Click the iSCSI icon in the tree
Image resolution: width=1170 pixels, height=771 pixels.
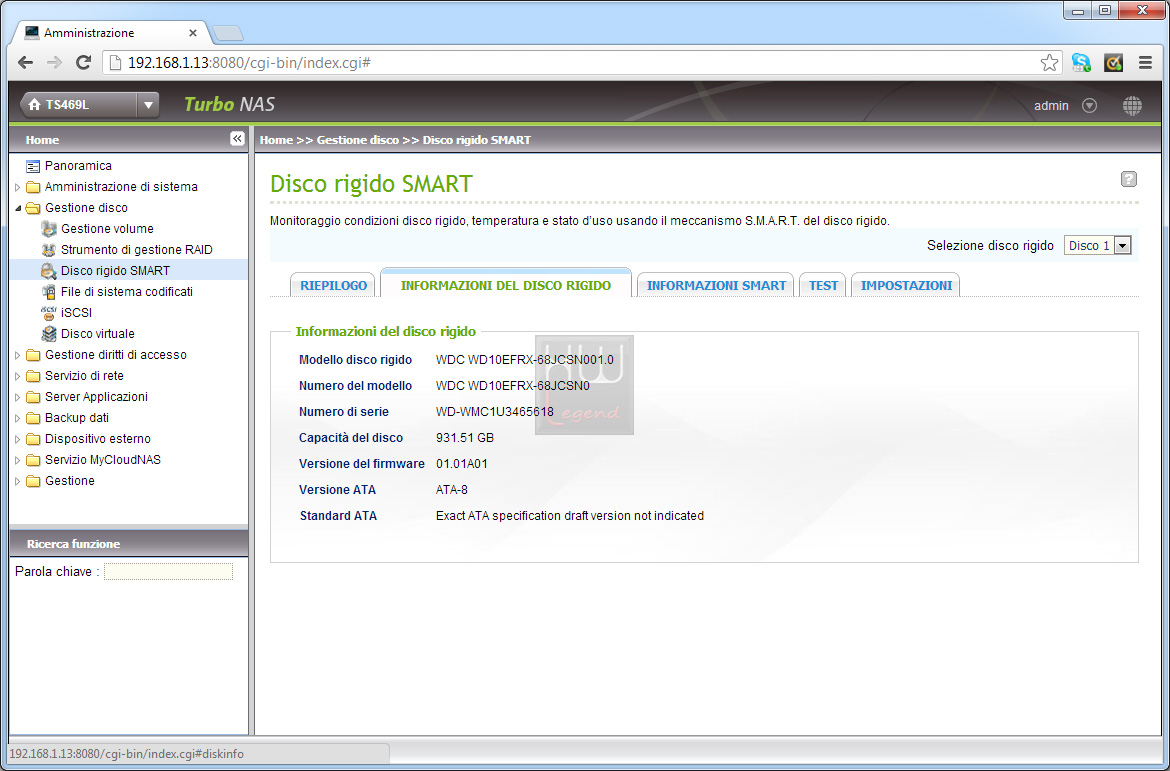click(49, 313)
